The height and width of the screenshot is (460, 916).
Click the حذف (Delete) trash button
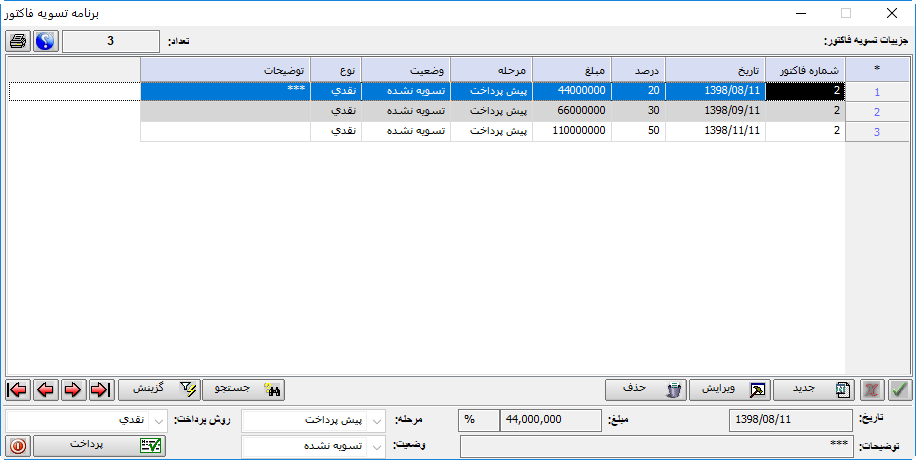point(645,389)
